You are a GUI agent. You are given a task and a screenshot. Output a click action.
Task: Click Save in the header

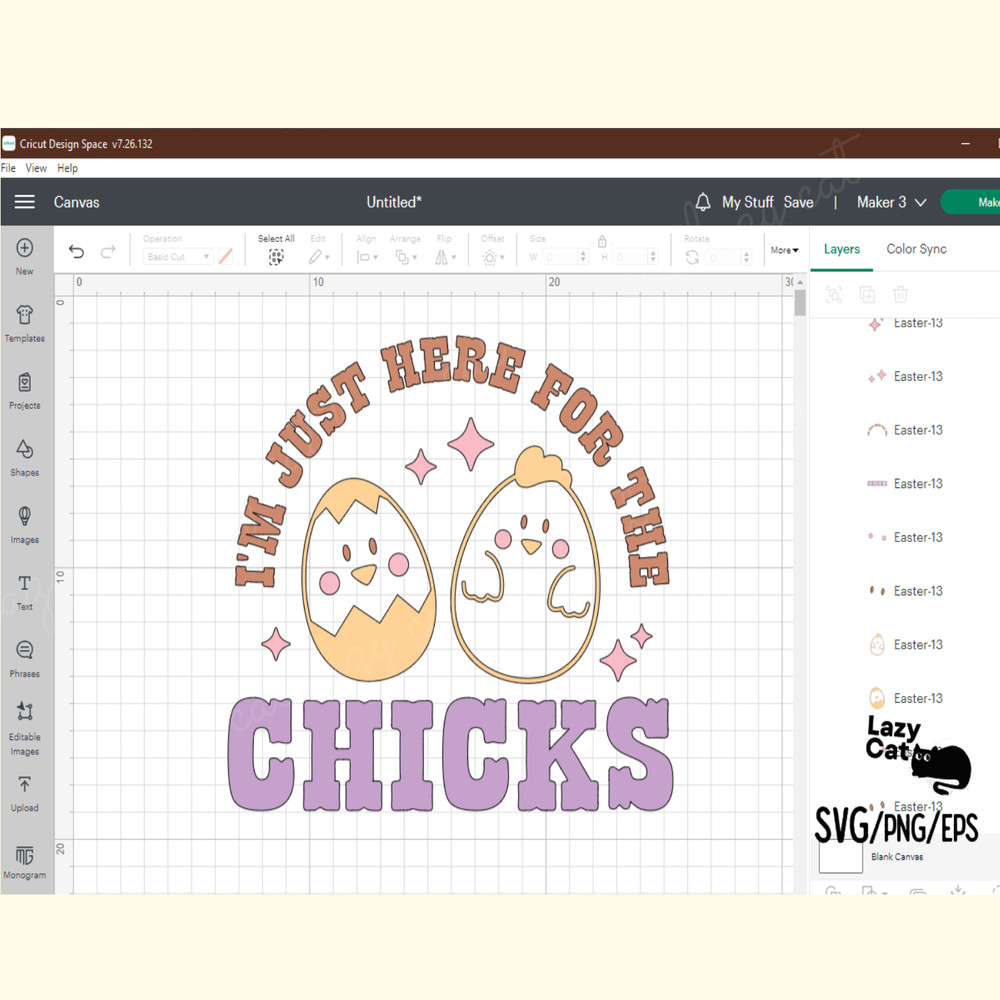(799, 202)
